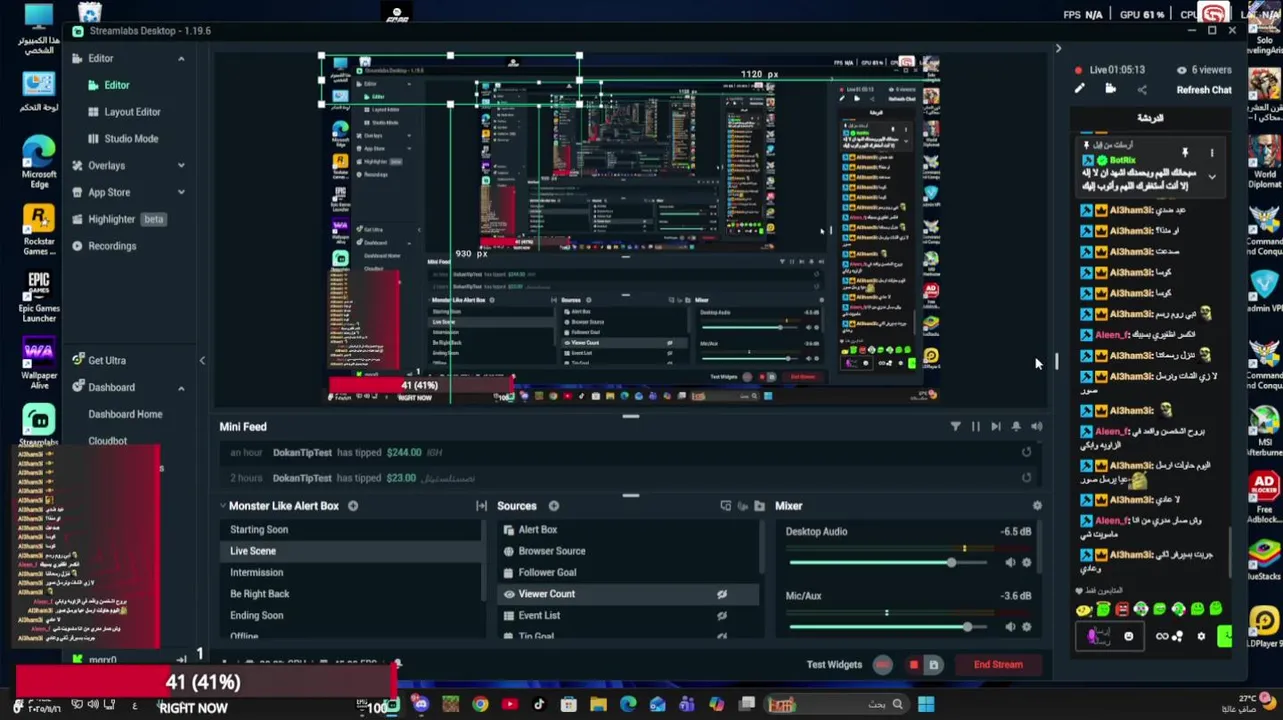Screen dimensions: 1283x720
Task: Collapse the Dashboard section
Action: click(181, 388)
